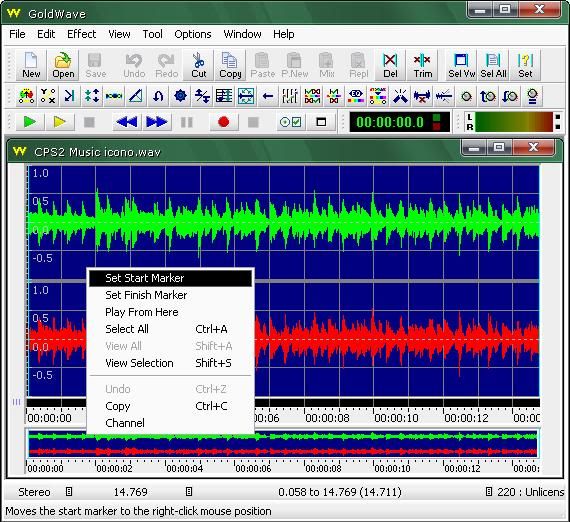The image size is (570, 522).
Task: Open the Effect menu
Action: click(81, 34)
